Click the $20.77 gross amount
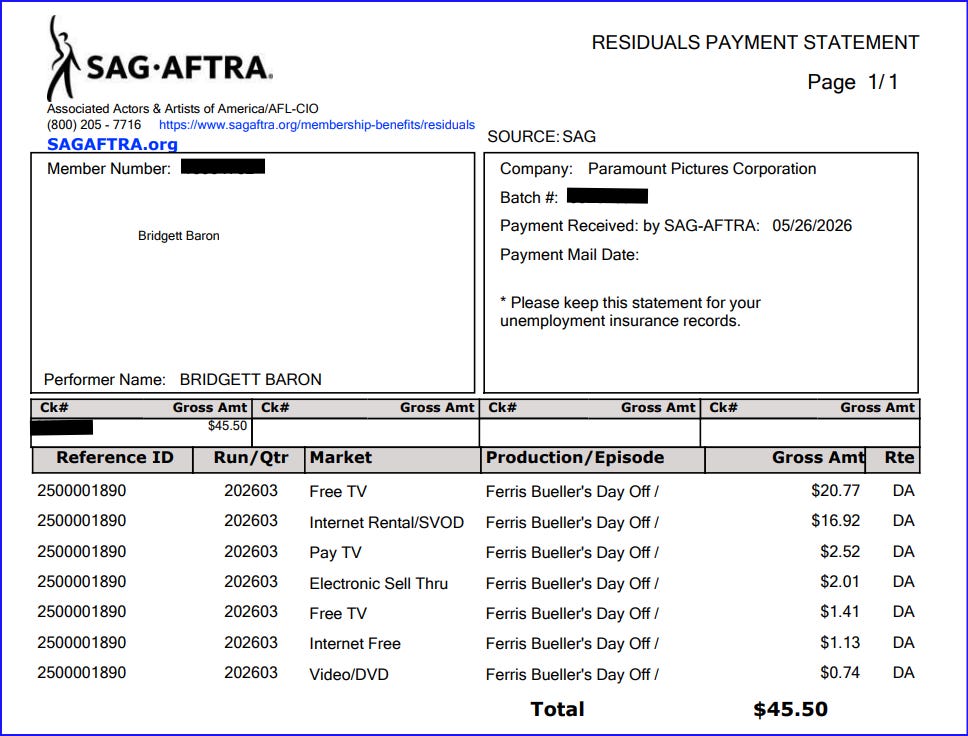 pos(835,491)
